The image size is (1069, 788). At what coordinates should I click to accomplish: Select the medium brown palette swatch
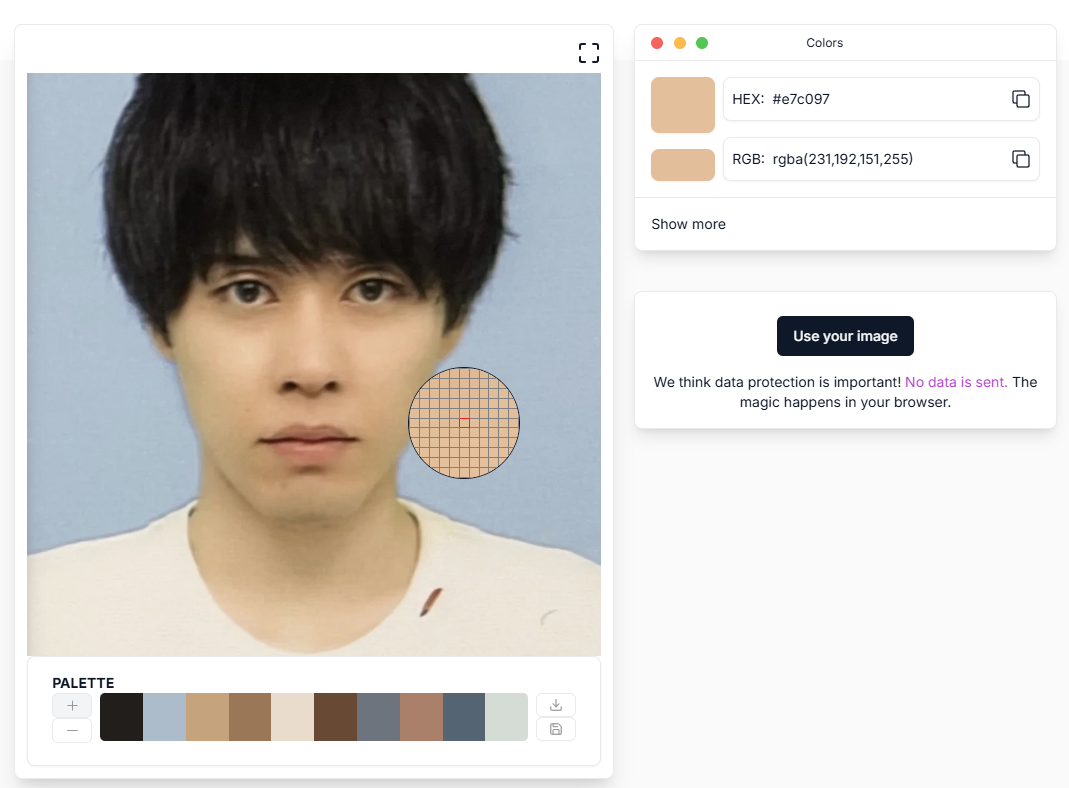point(250,717)
